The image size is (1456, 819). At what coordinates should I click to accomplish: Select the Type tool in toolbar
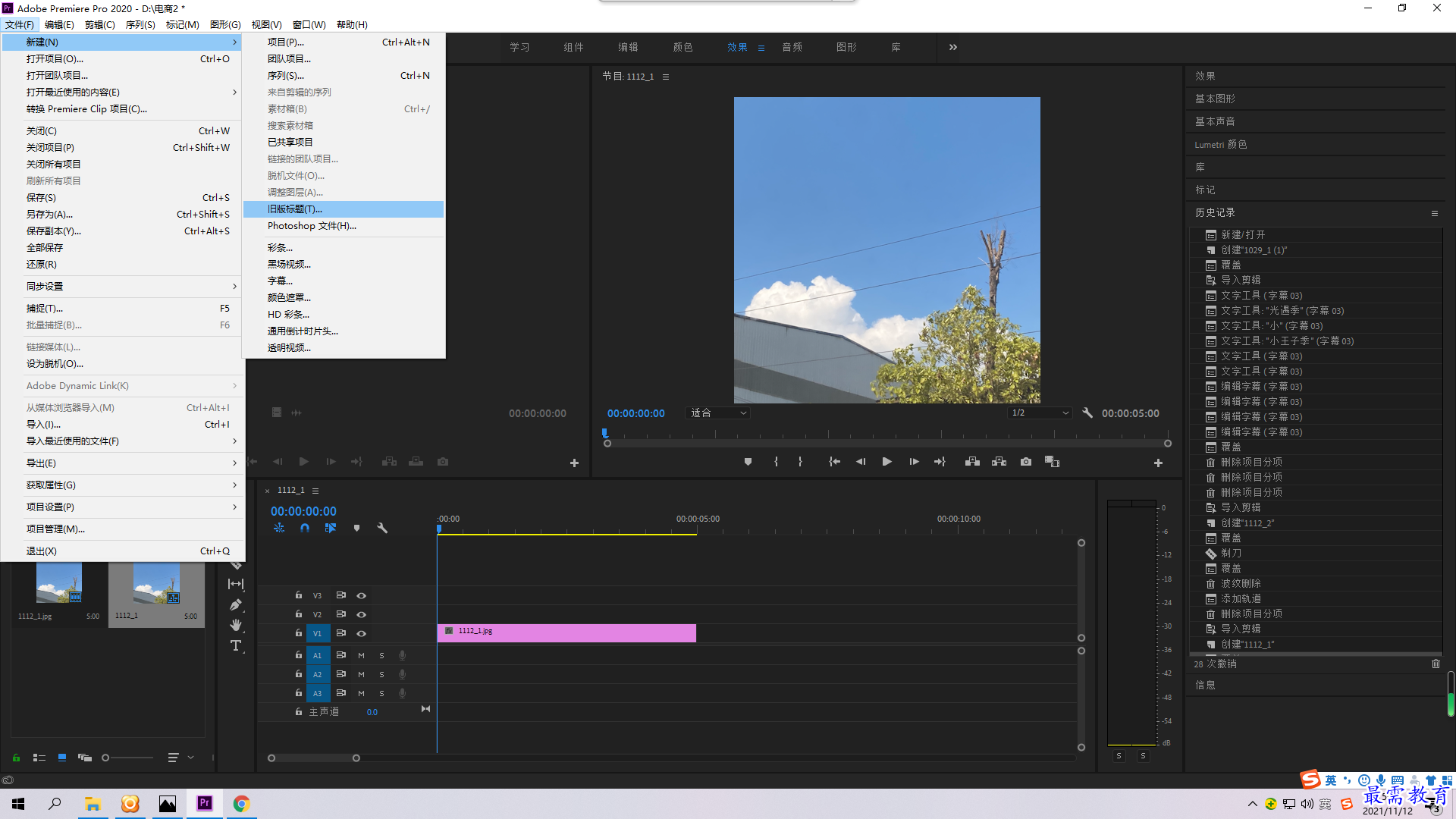[x=236, y=646]
